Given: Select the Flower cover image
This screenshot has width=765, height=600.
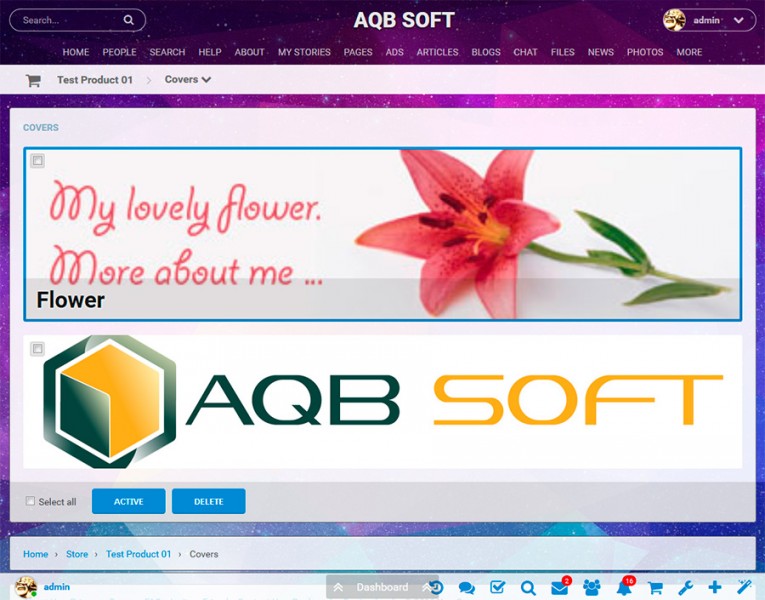Looking at the screenshot, I should tap(383, 234).
